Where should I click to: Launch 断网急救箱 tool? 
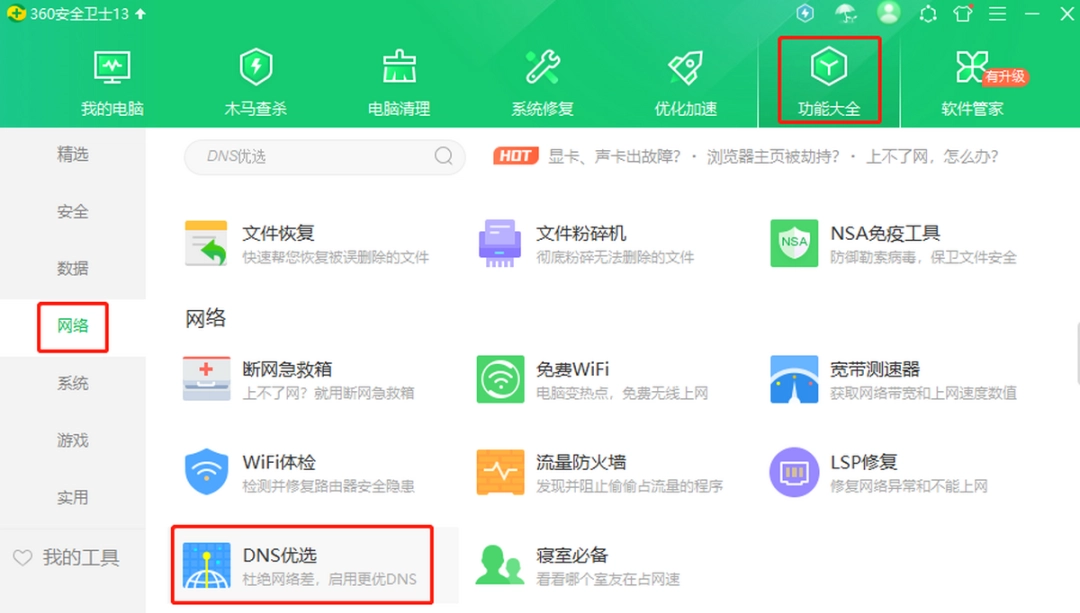tap(299, 379)
